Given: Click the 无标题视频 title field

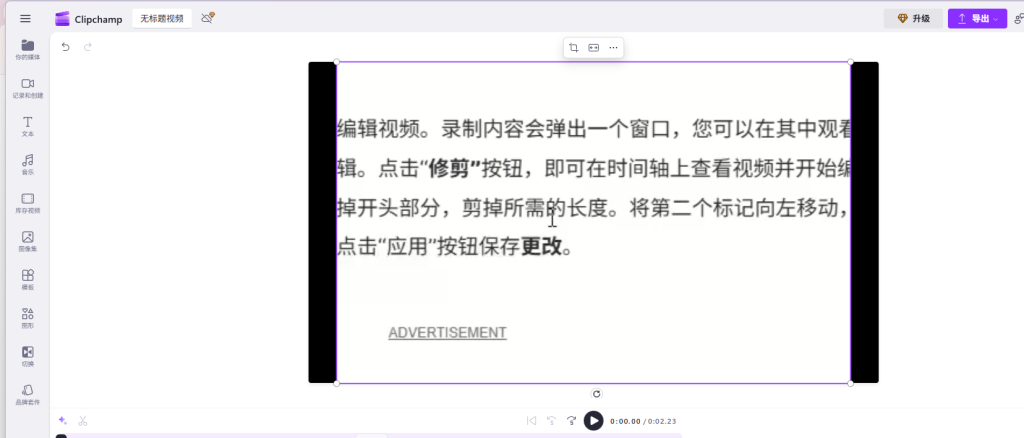Looking at the screenshot, I should coord(162,18).
